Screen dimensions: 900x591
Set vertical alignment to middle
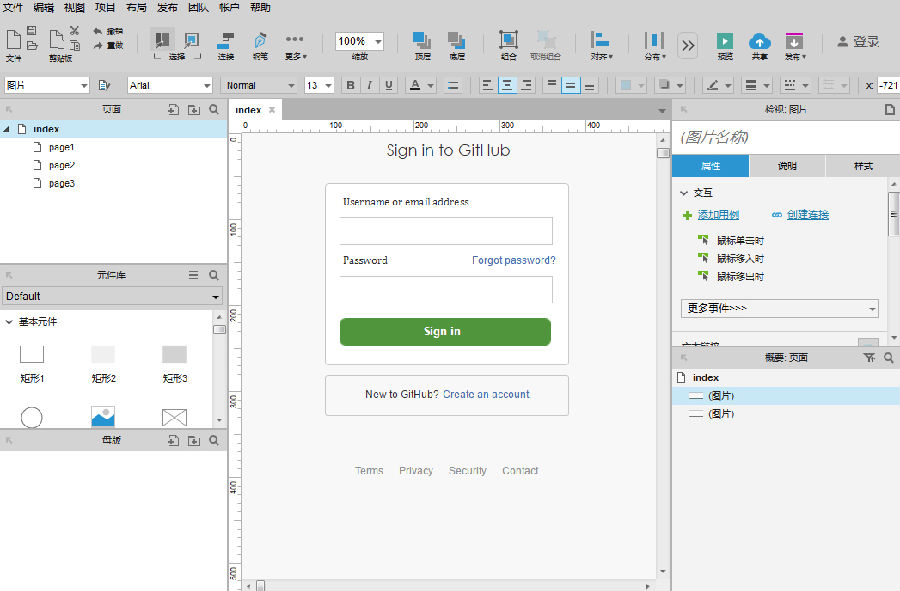(570, 85)
